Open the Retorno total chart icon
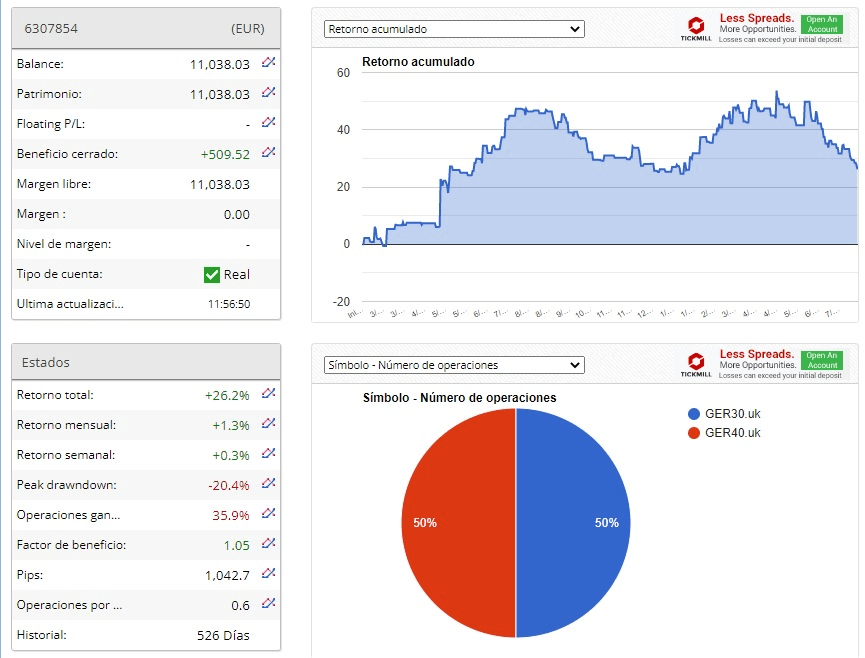The width and height of the screenshot is (865, 658). pos(269,393)
